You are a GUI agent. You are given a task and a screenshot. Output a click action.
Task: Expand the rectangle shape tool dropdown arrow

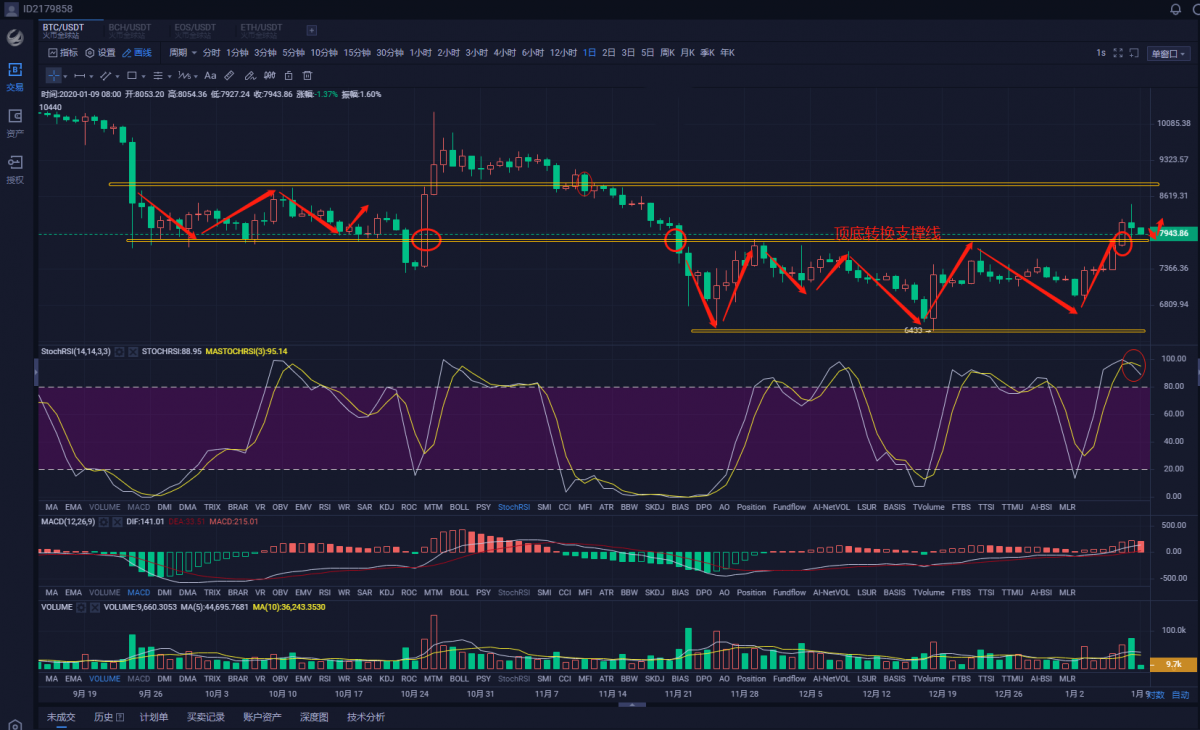(143, 75)
